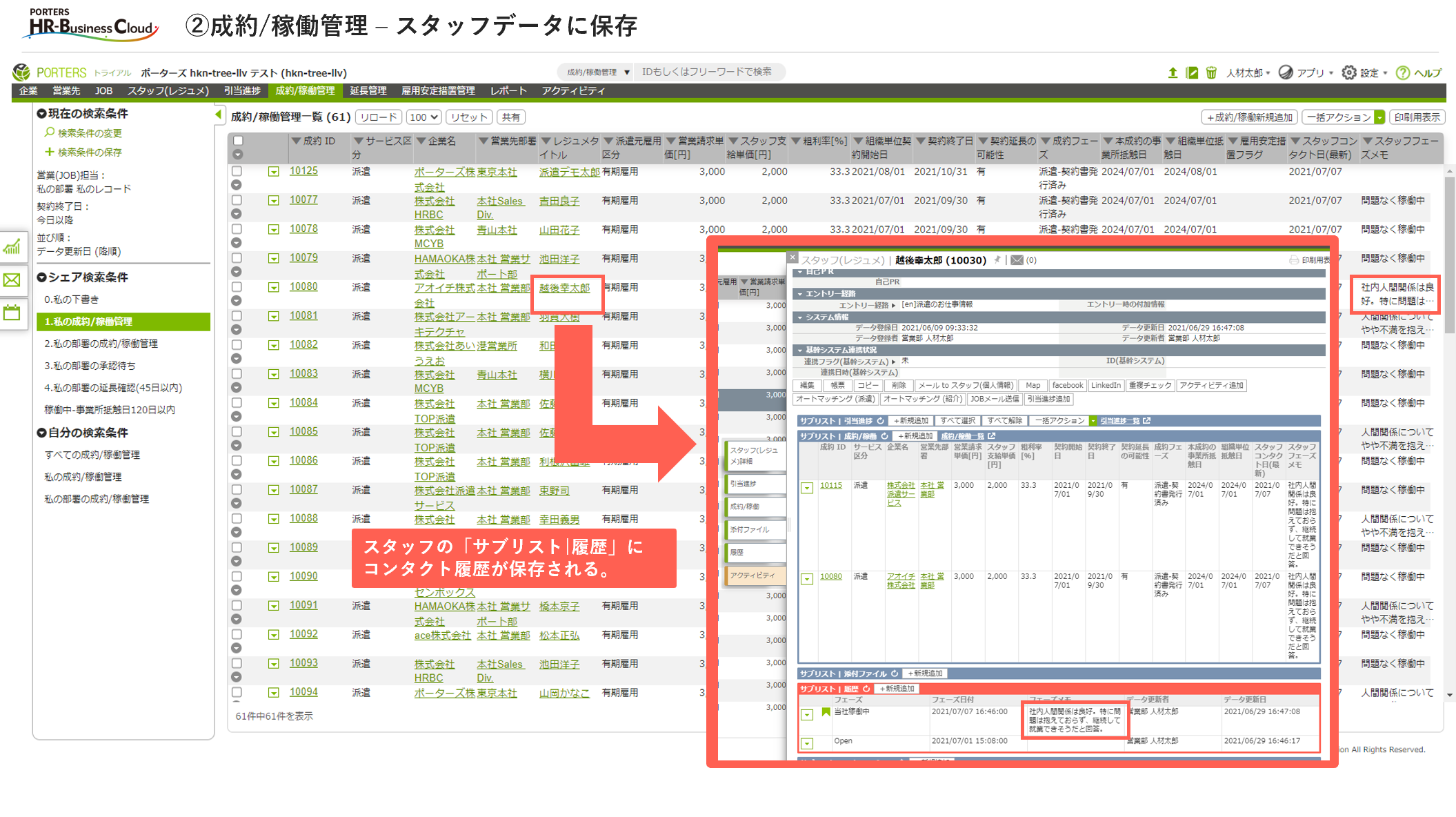
Task: Check the checkbox for row 10091
Action: click(237, 606)
